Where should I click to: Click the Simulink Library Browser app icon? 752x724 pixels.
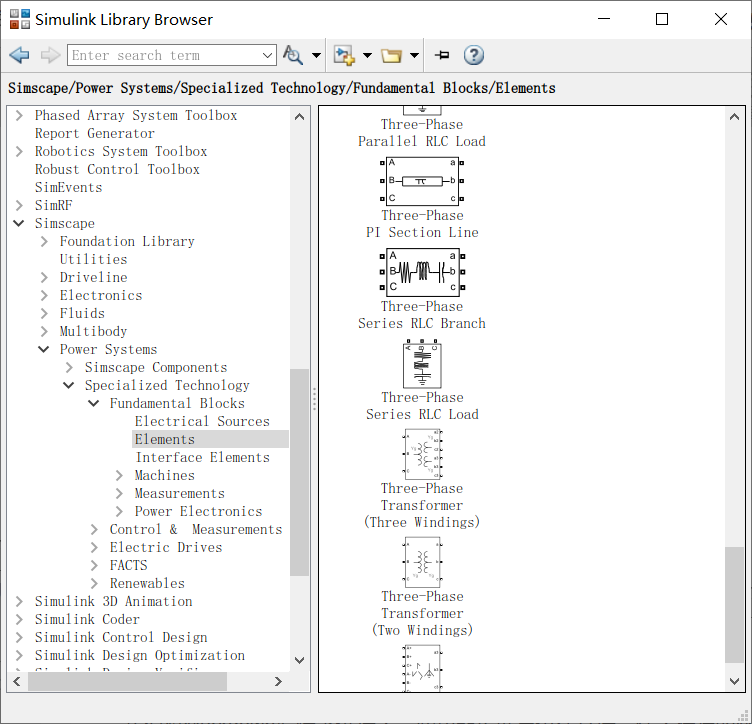[20, 19]
